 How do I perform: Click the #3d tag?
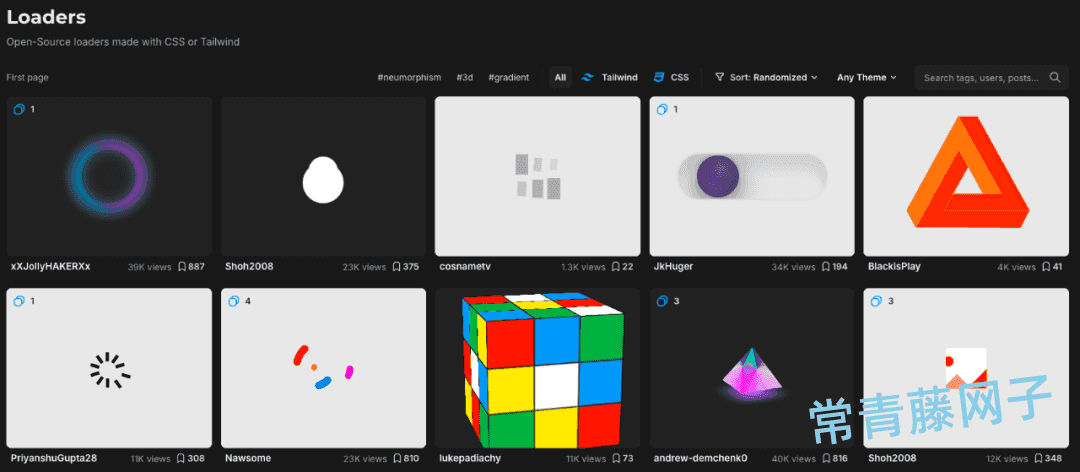pyautogui.click(x=465, y=77)
